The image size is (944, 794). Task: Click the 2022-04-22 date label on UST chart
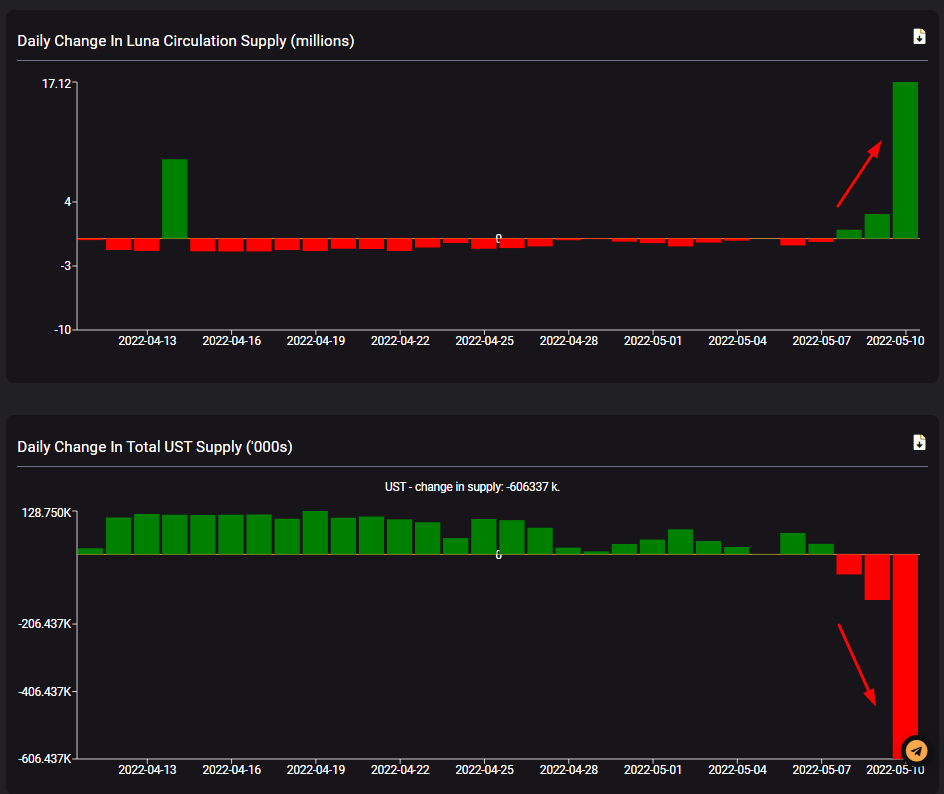click(x=400, y=770)
